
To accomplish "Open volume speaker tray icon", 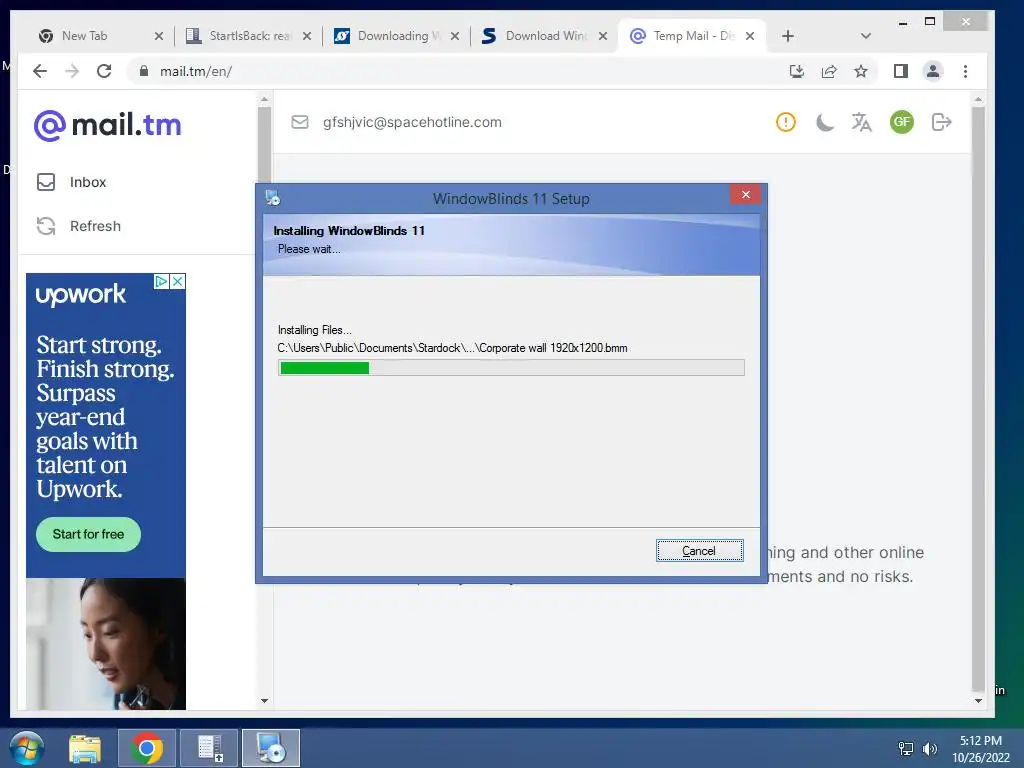I will point(929,748).
